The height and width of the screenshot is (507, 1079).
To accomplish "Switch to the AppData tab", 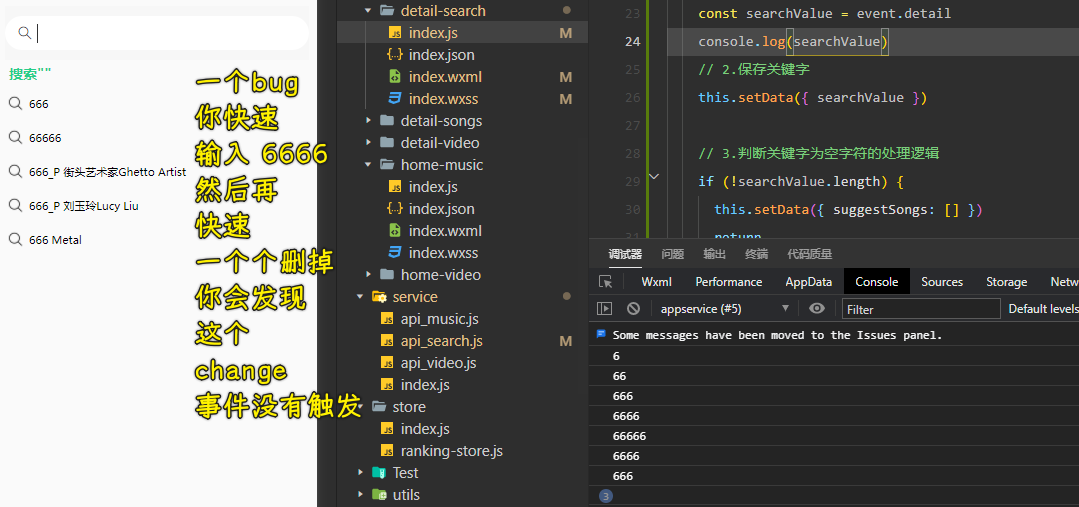I will point(809,281).
